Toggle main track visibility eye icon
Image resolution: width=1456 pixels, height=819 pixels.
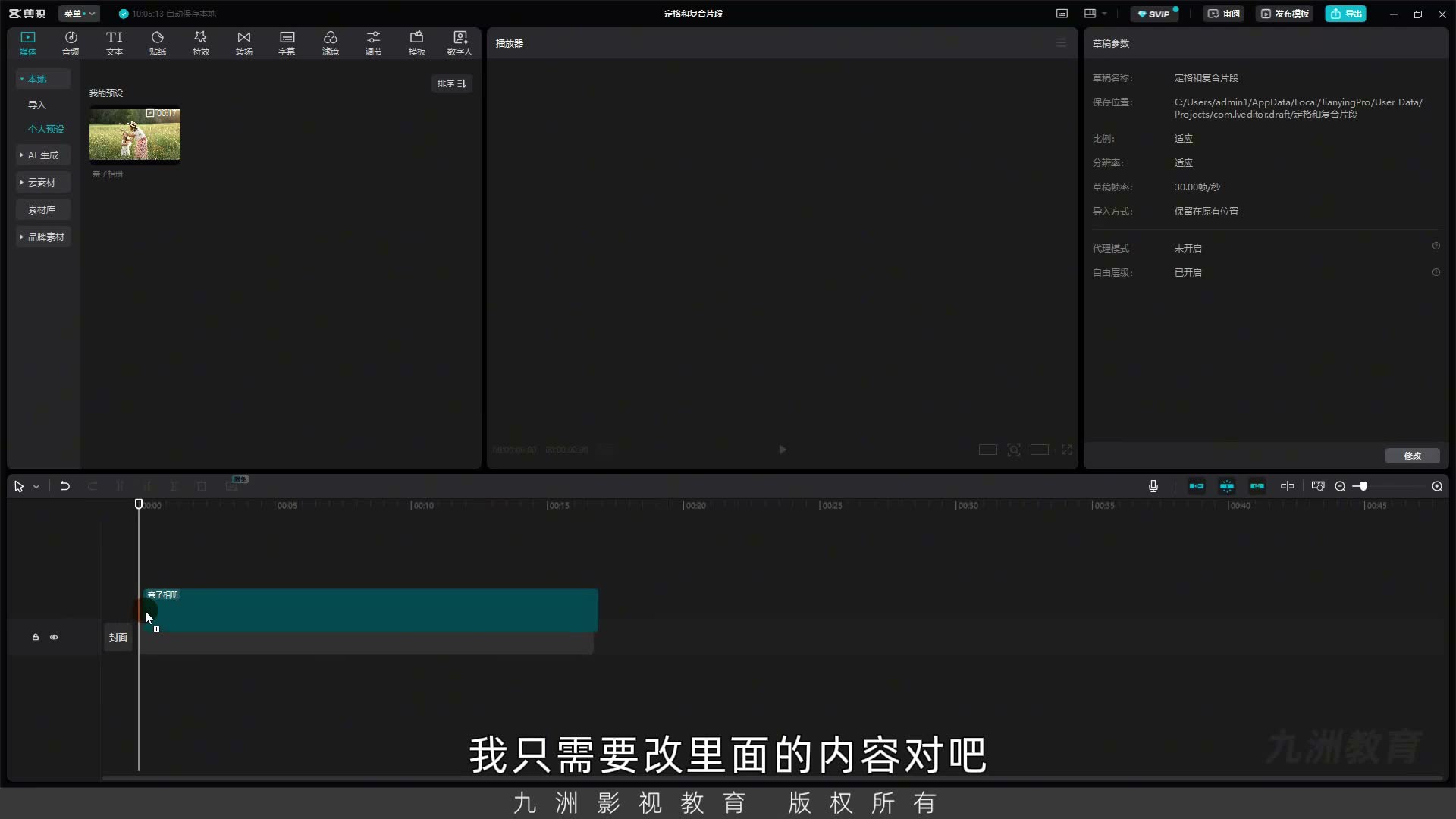[x=54, y=637]
